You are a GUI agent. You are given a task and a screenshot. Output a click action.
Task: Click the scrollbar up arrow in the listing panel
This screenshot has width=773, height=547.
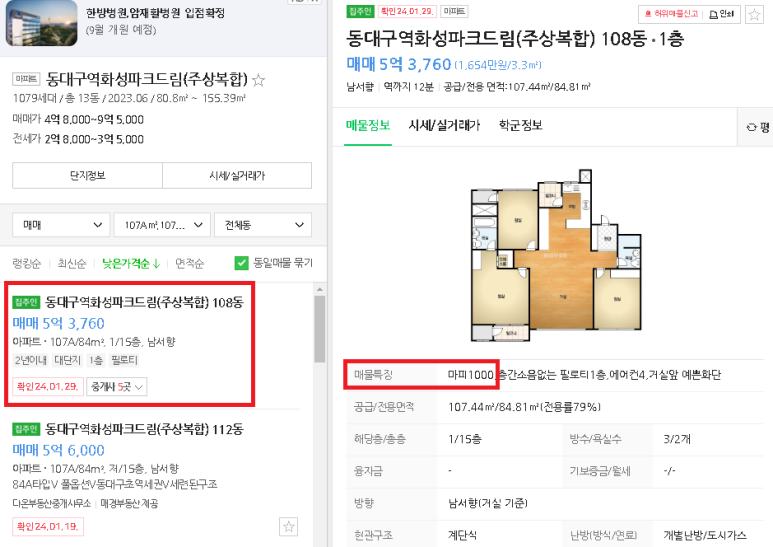click(x=319, y=289)
